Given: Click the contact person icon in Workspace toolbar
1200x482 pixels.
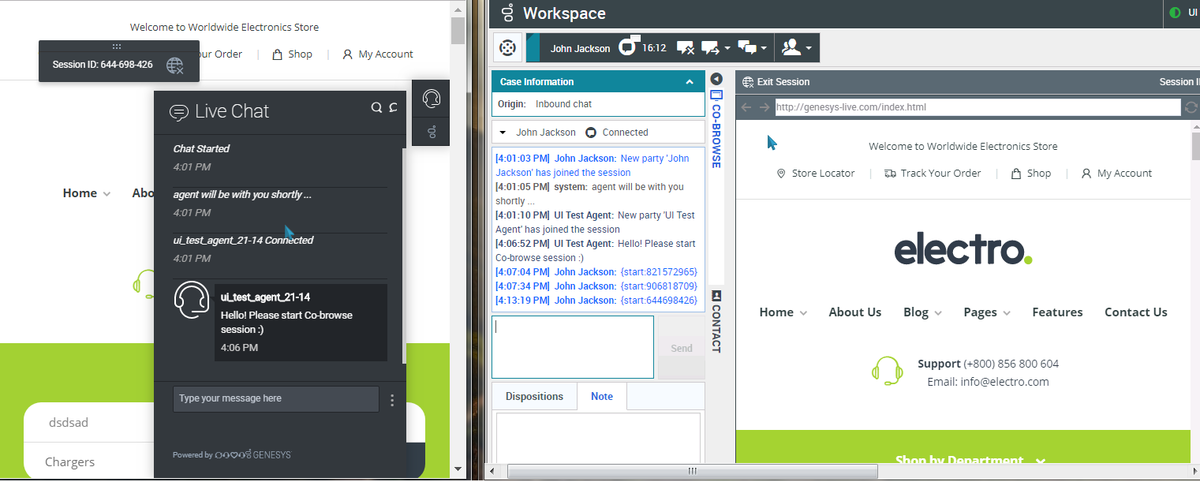Looking at the screenshot, I should click(791, 48).
